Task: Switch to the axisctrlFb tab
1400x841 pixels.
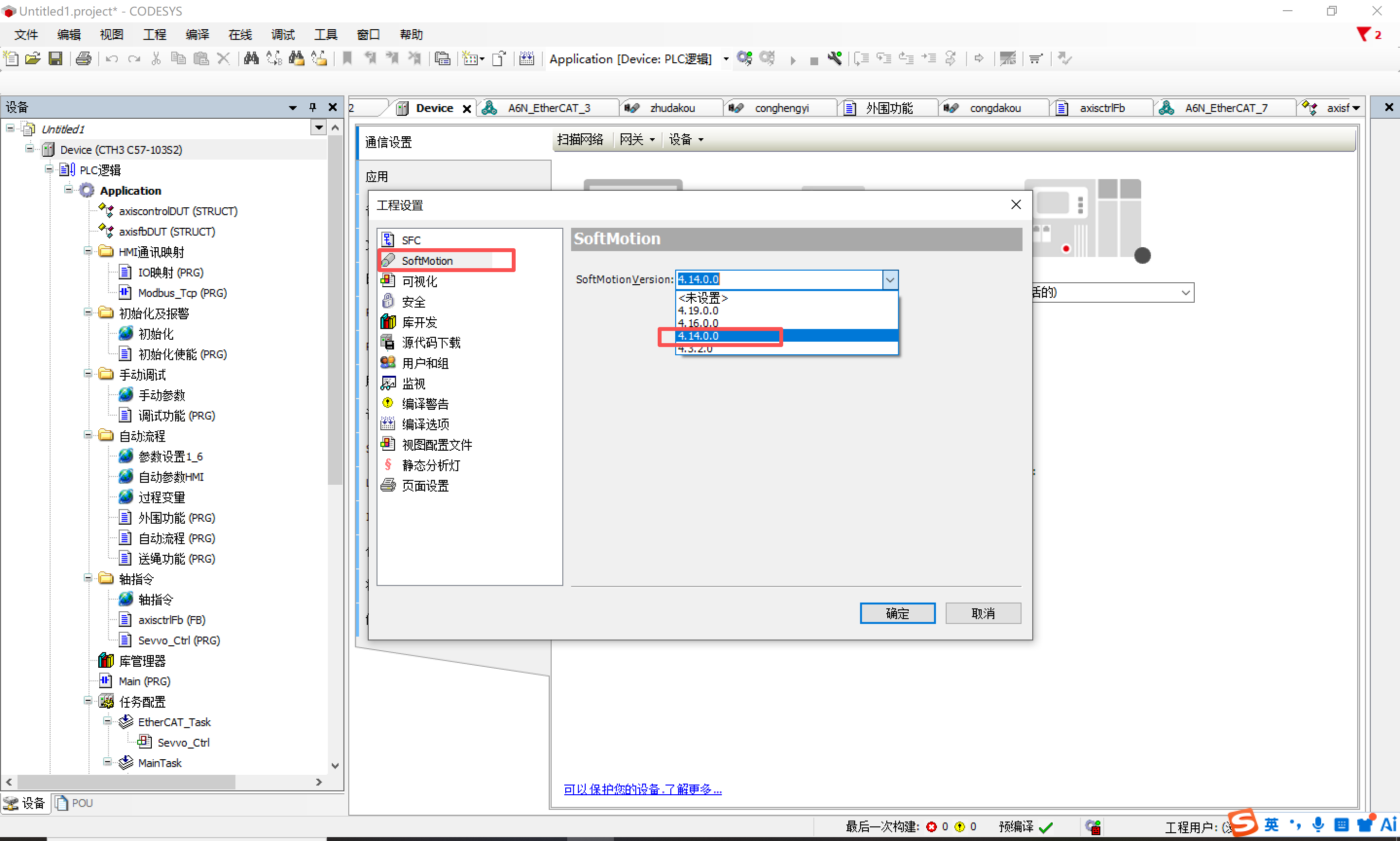Action: coord(1101,108)
